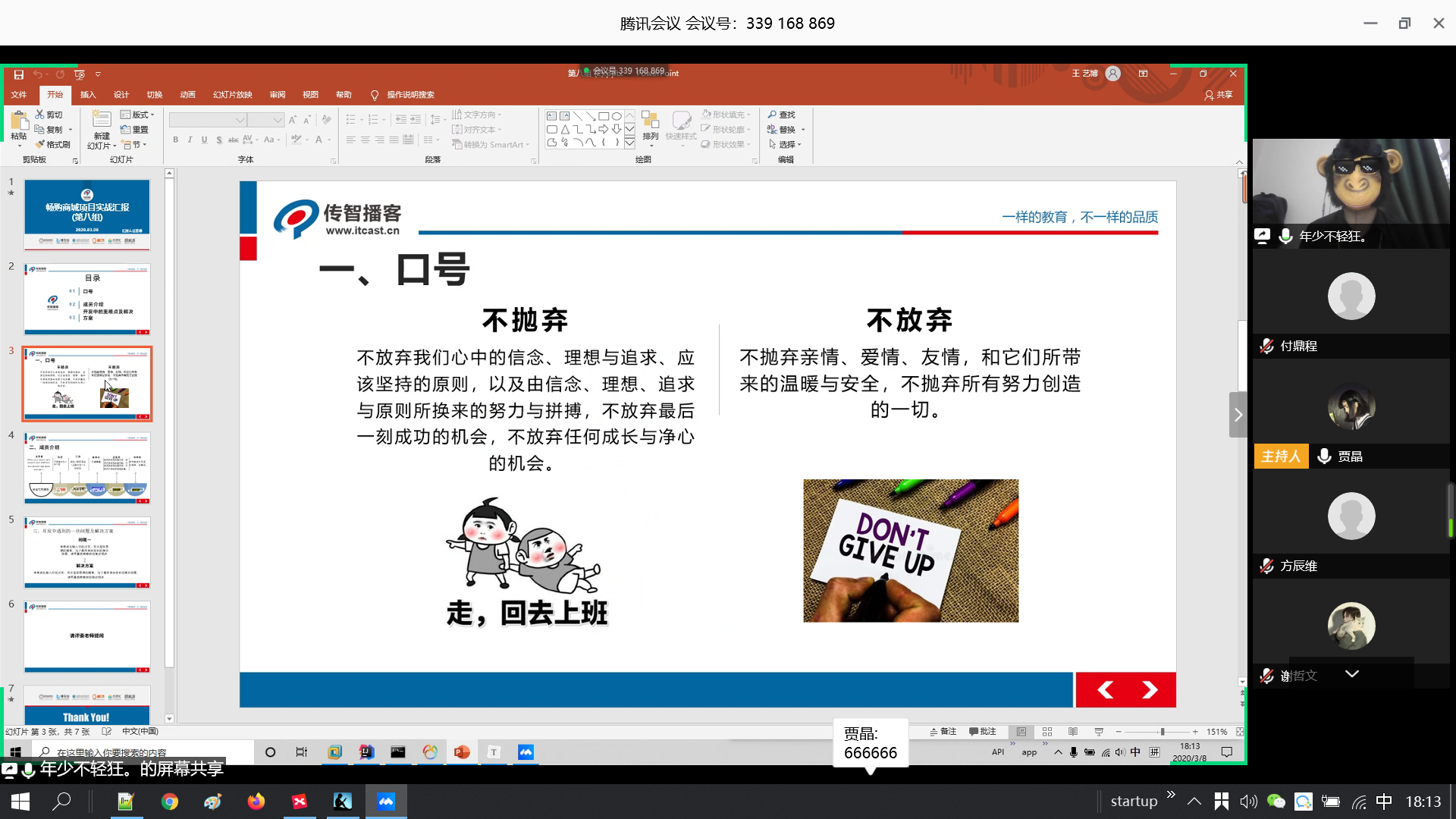This screenshot has height=819, width=1456.
Task: Switch to the 设计 design tab
Action: point(121,95)
